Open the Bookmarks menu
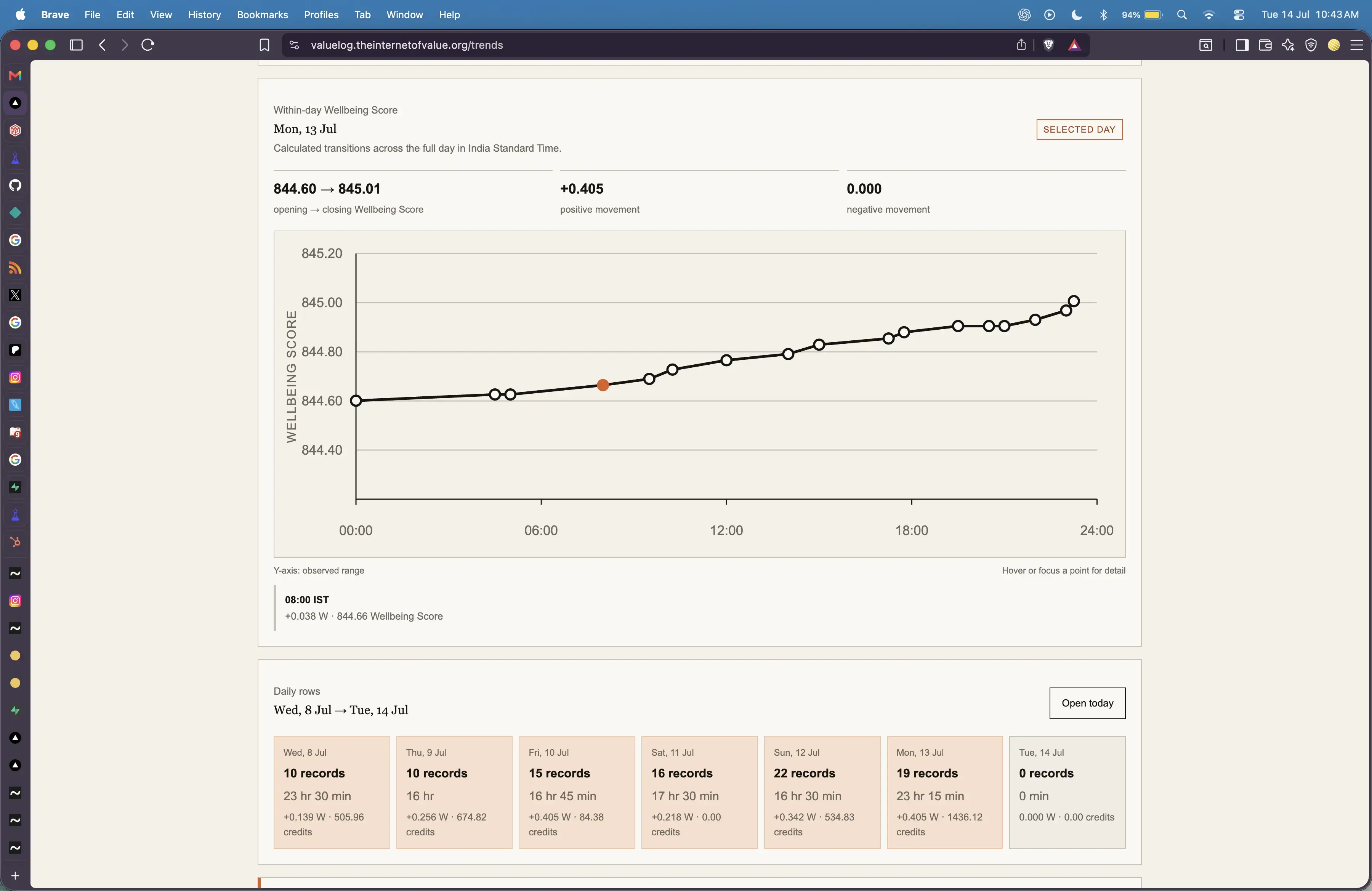The image size is (1372, 891). pyautogui.click(x=262, y=15)
